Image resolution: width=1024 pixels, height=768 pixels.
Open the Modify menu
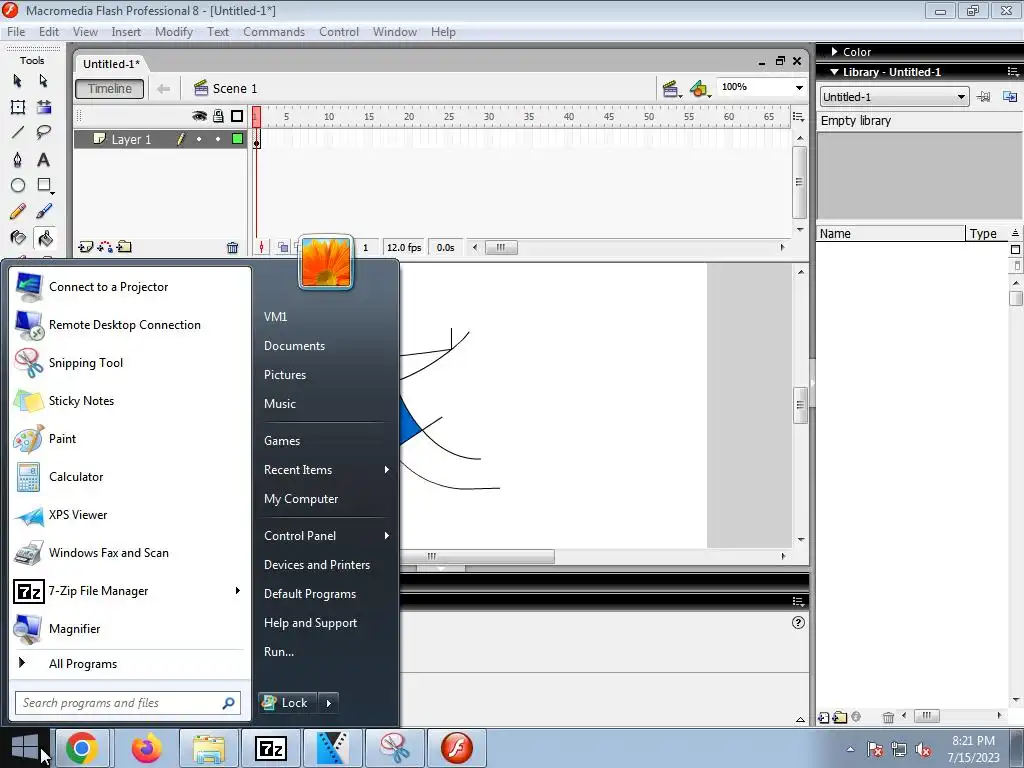[174, 32]
